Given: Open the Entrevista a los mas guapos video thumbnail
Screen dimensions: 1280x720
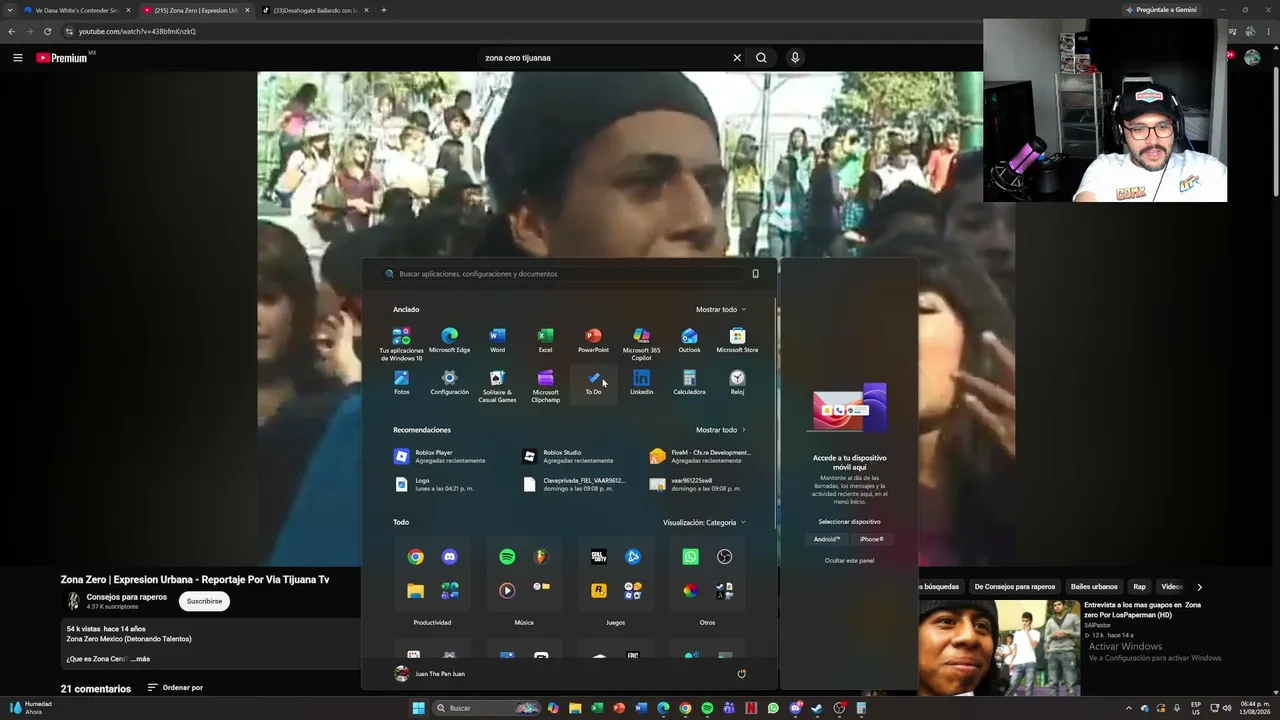Looking at the screenshot, I should (x=999, y=648).
